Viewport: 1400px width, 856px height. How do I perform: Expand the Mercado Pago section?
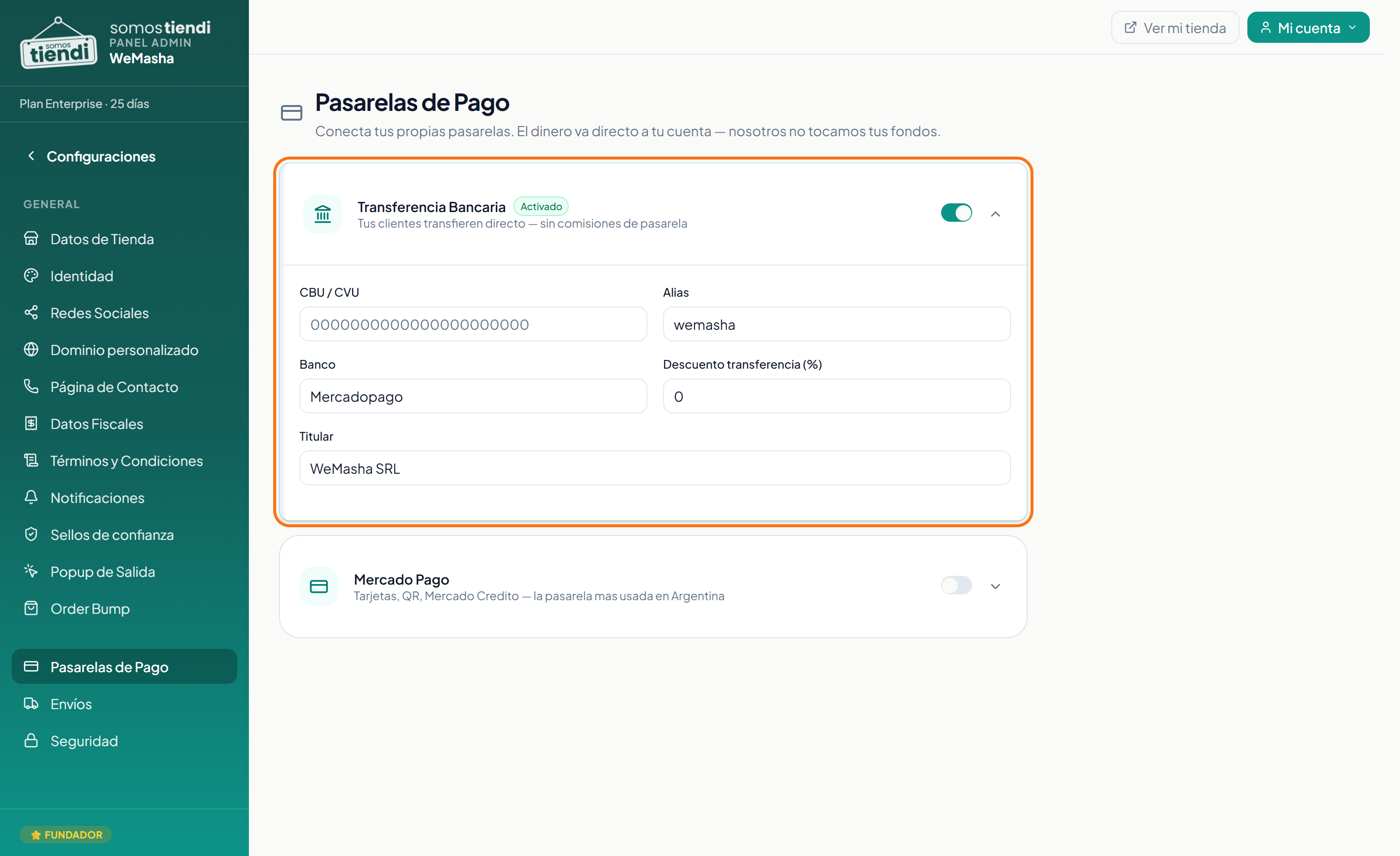coord(996,586)
